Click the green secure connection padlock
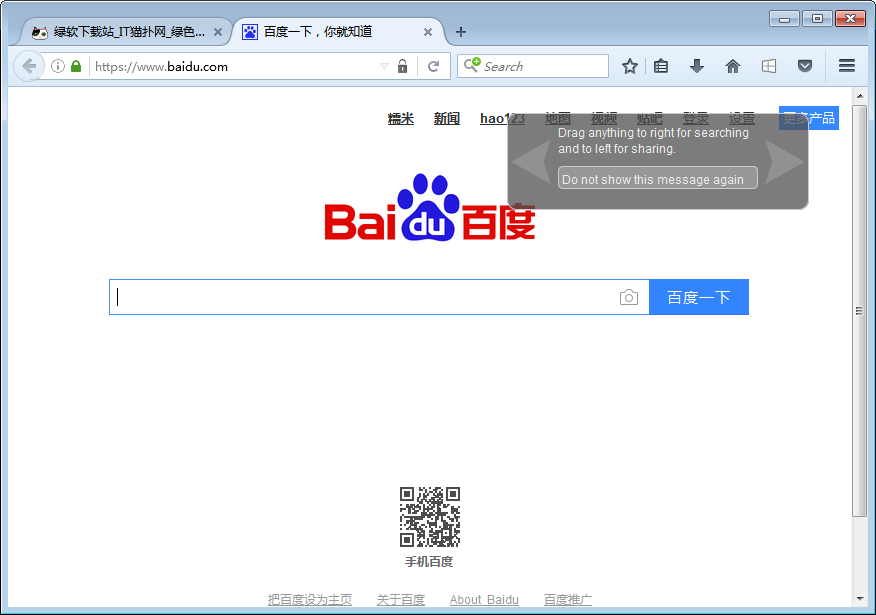This screenshot has height=615, width=876. tap(76, 66)
